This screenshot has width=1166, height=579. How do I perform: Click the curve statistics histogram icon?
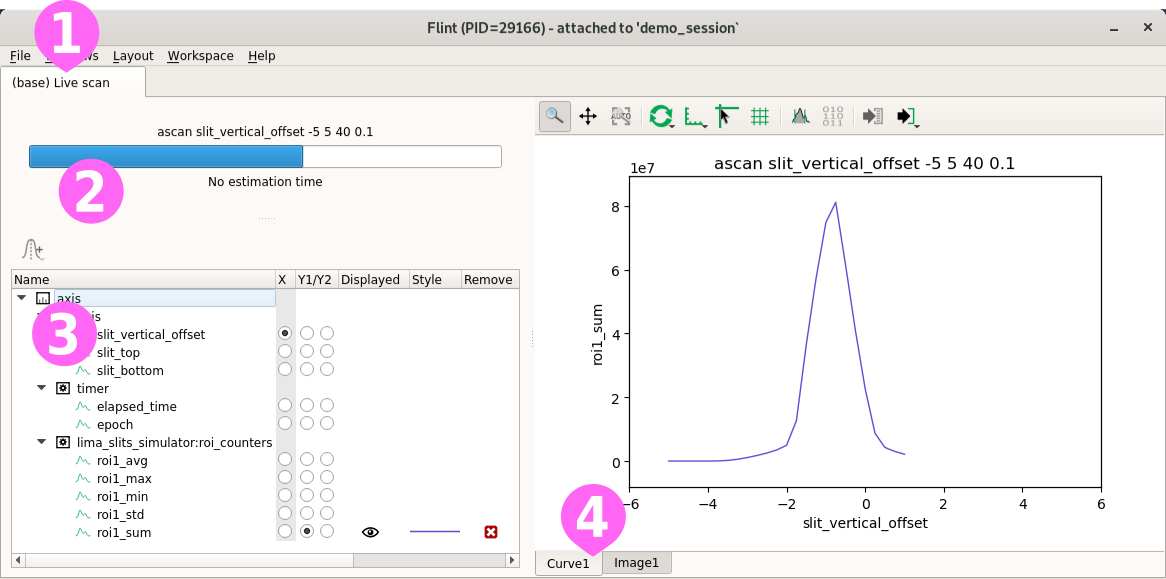tap(799, 116)
